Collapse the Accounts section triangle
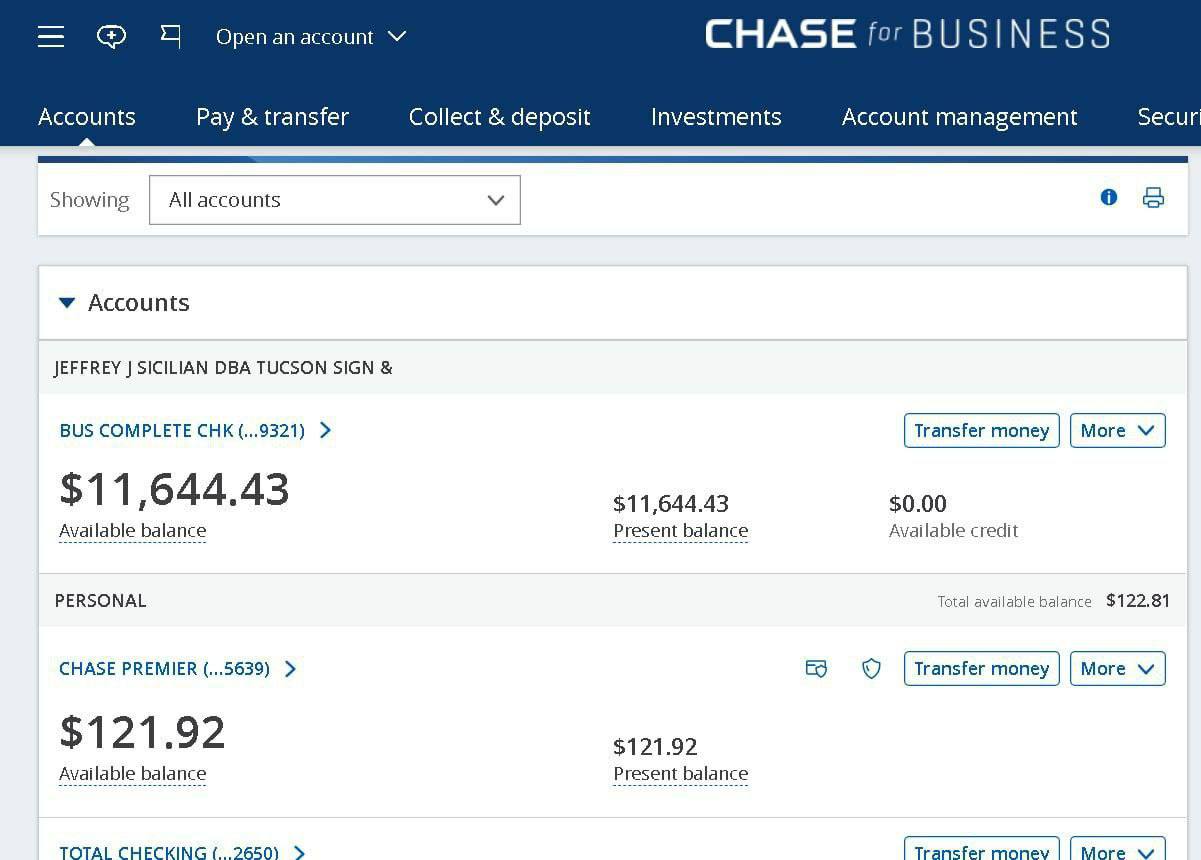 67,303
